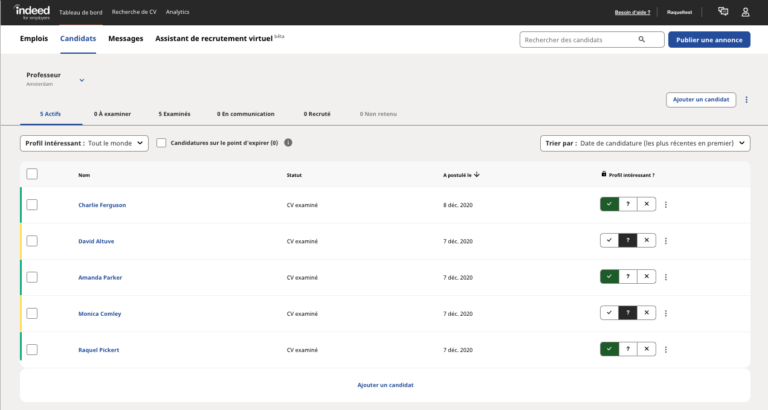Click the Publier une annonce button
Image resolution: width=768 pixels, height=410 pixels.
(708, 40)
